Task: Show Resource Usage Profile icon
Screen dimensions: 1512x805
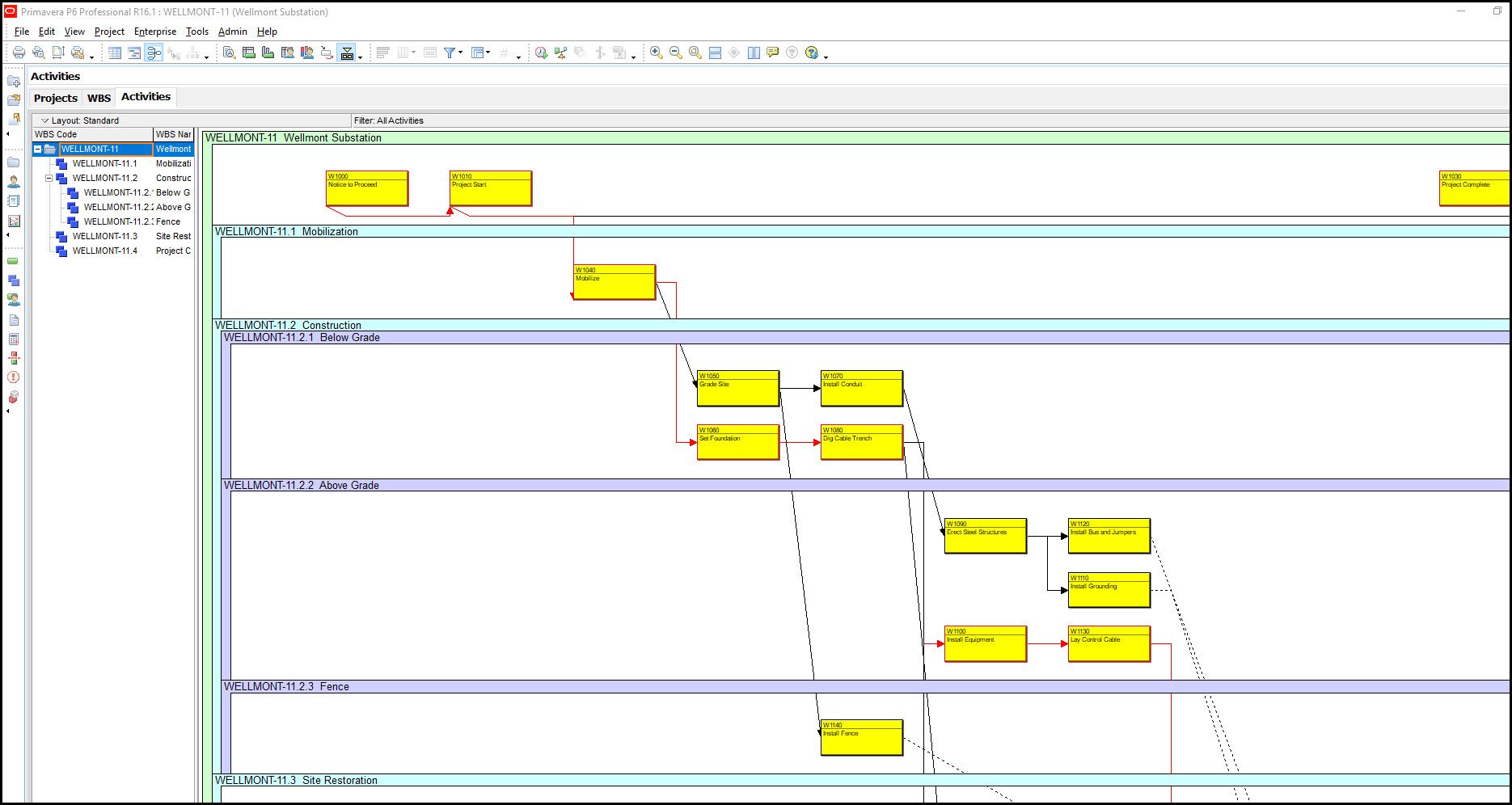Action: pos(307,53)
